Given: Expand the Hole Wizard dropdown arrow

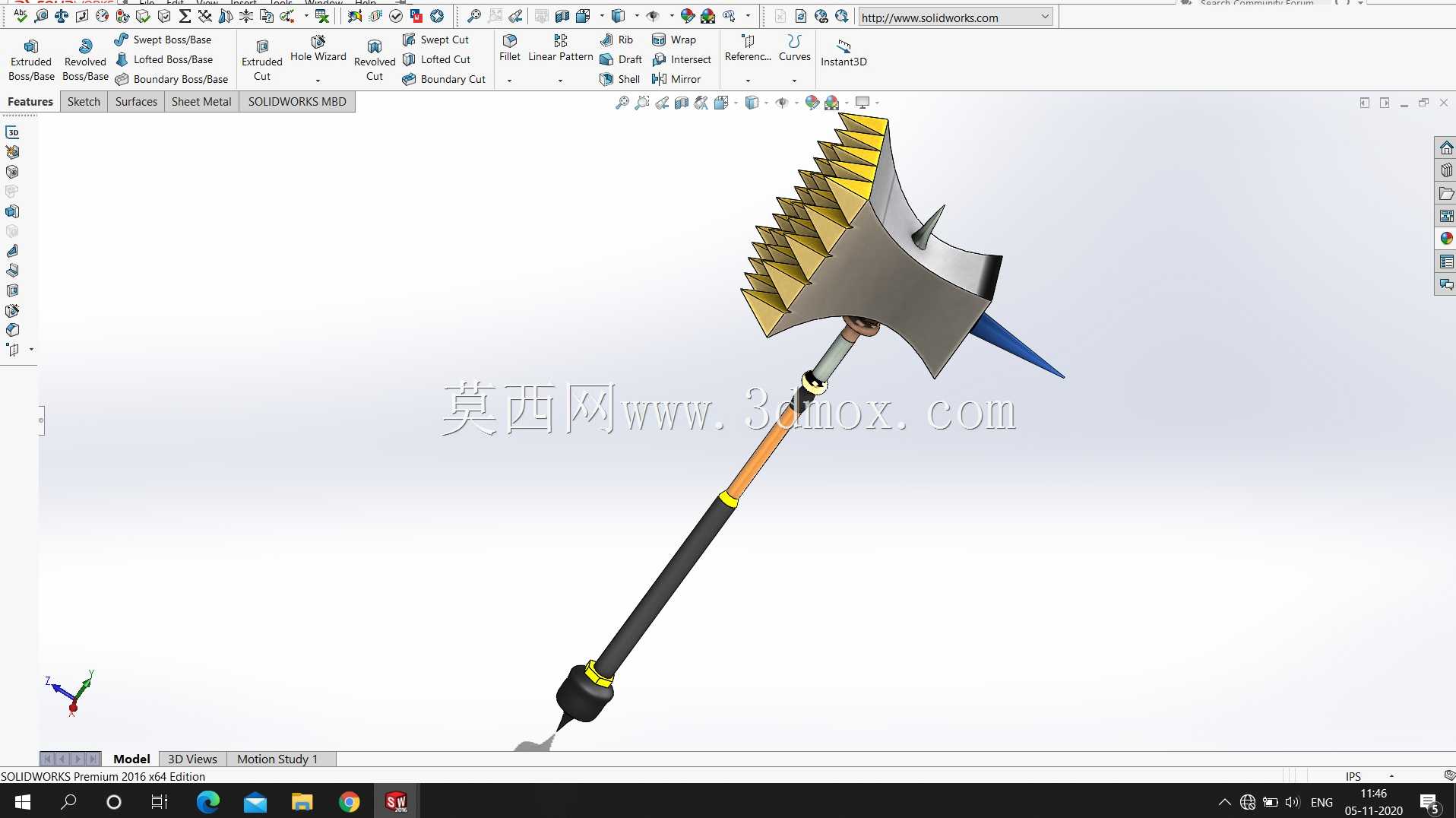Looking at the screenshot, I should pos(318,81).
